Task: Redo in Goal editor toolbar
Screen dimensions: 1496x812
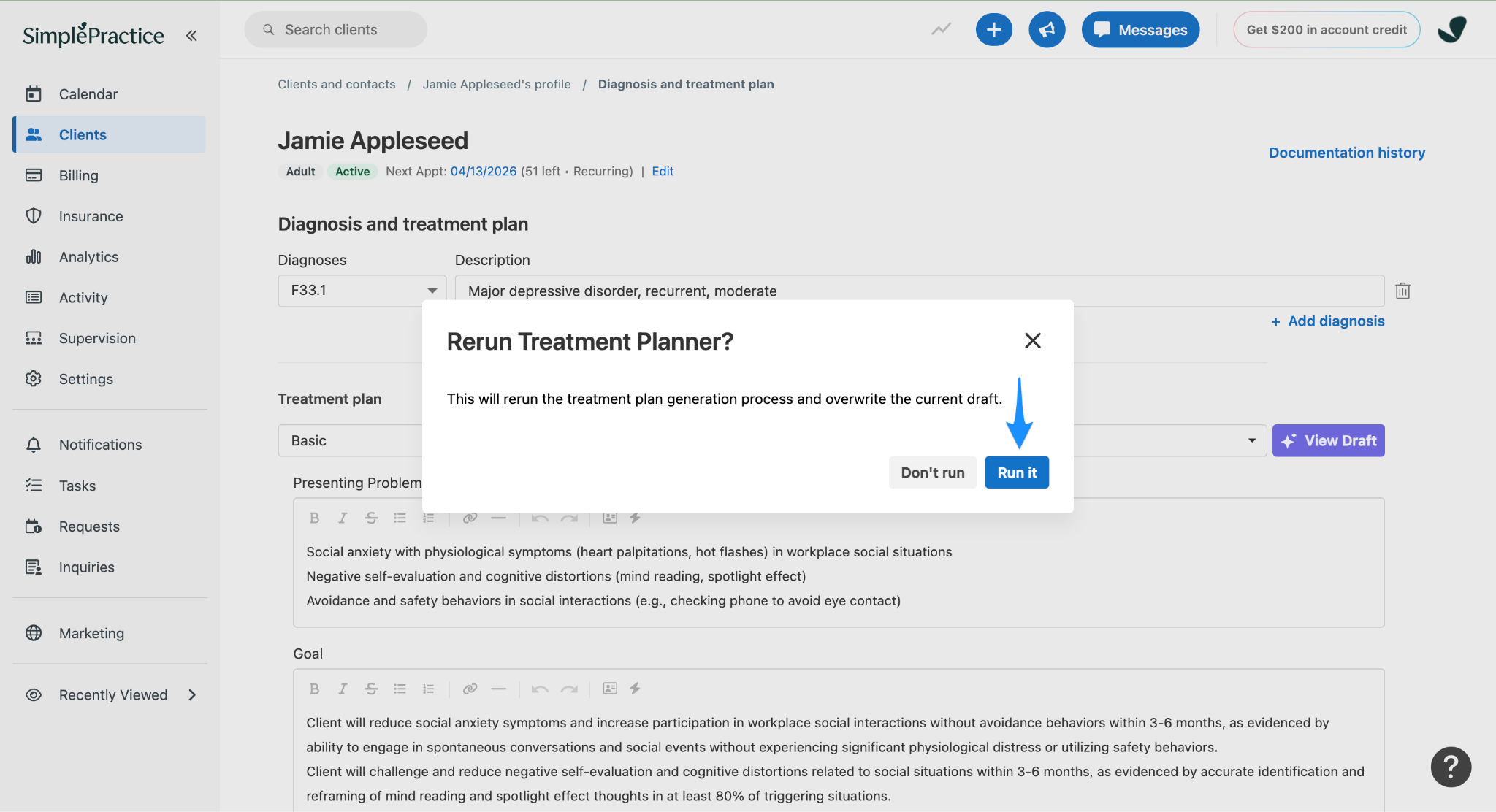Action: 569,689
